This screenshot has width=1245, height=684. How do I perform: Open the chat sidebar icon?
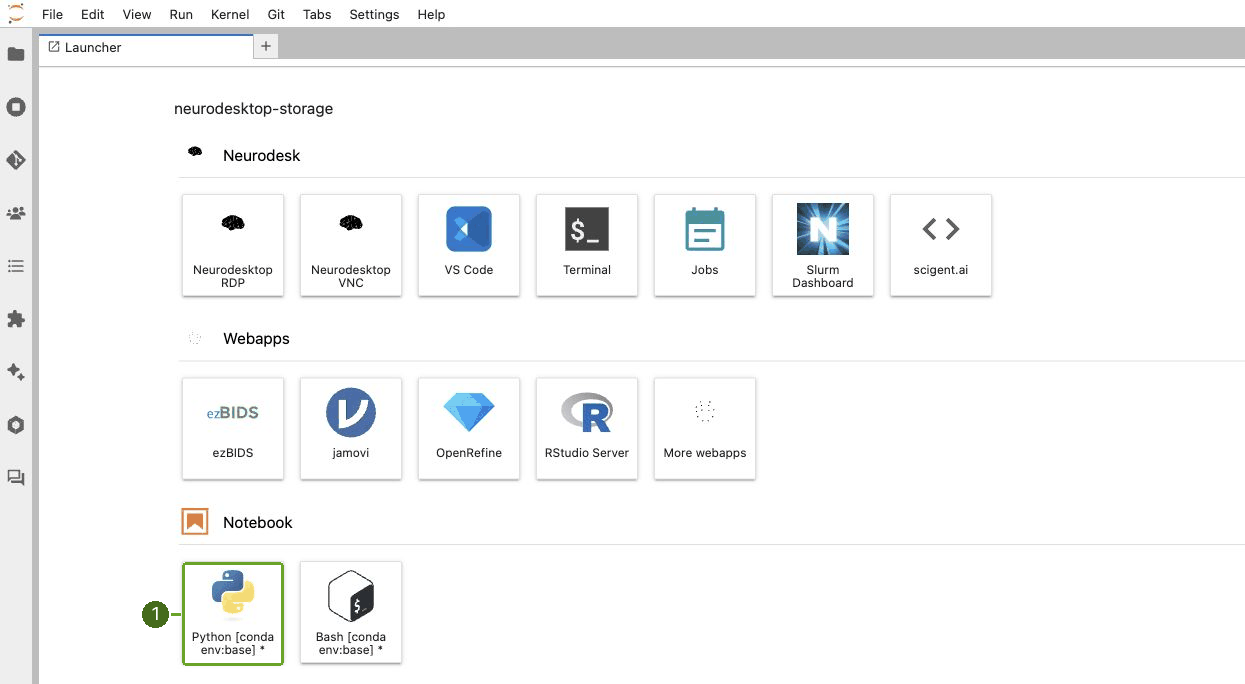coord(16,478)
